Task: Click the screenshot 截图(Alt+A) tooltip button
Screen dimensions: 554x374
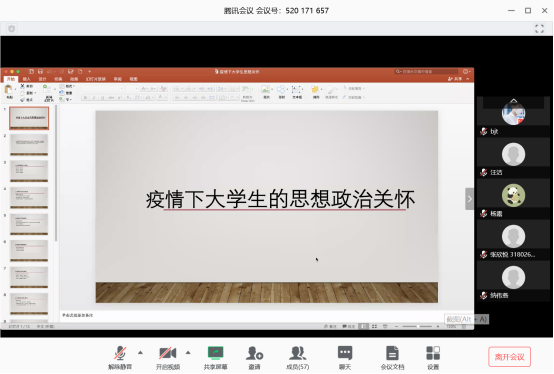Action: pos(467,320)
